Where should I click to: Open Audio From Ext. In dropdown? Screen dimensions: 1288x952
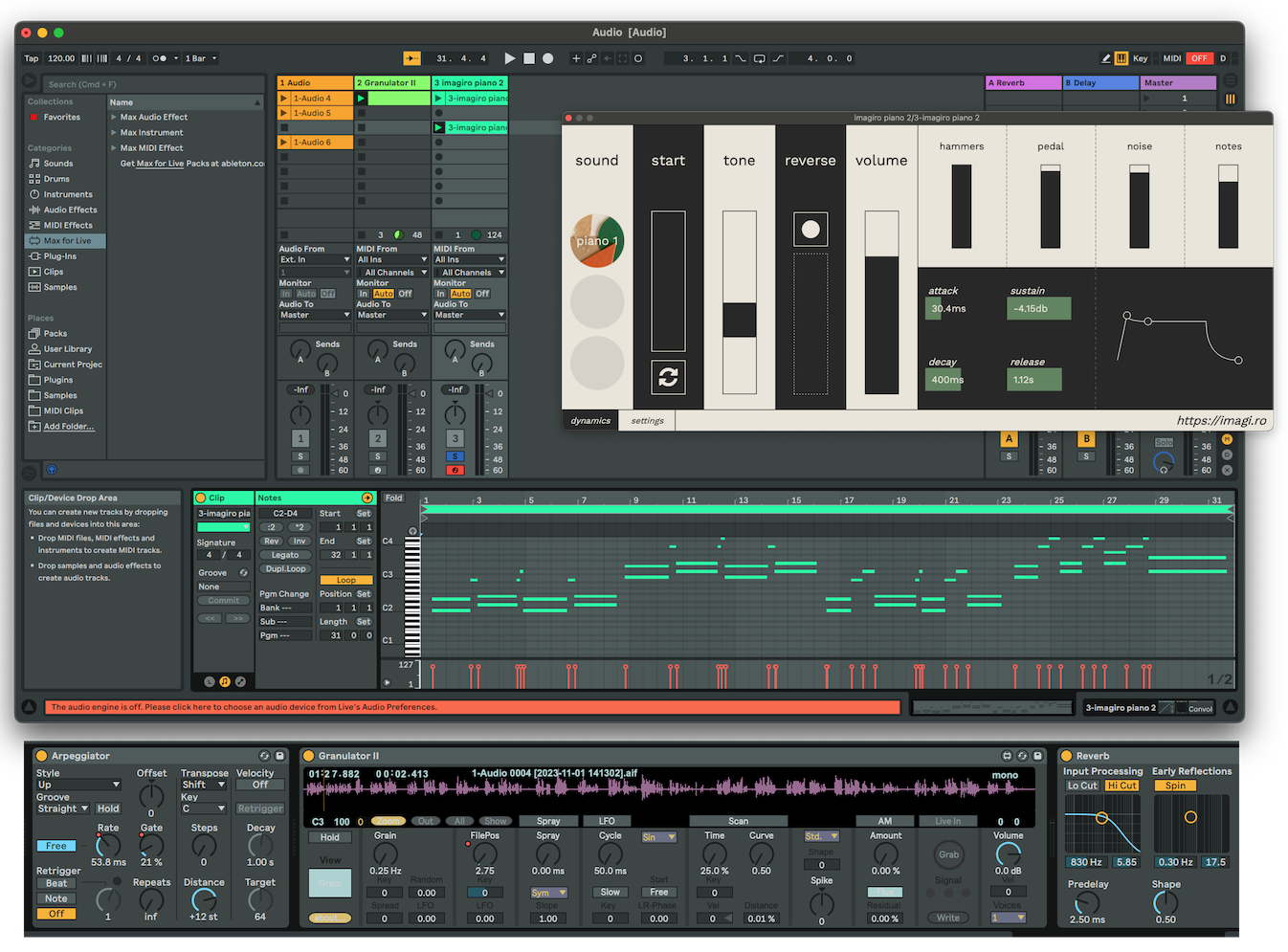click(315, 259)
